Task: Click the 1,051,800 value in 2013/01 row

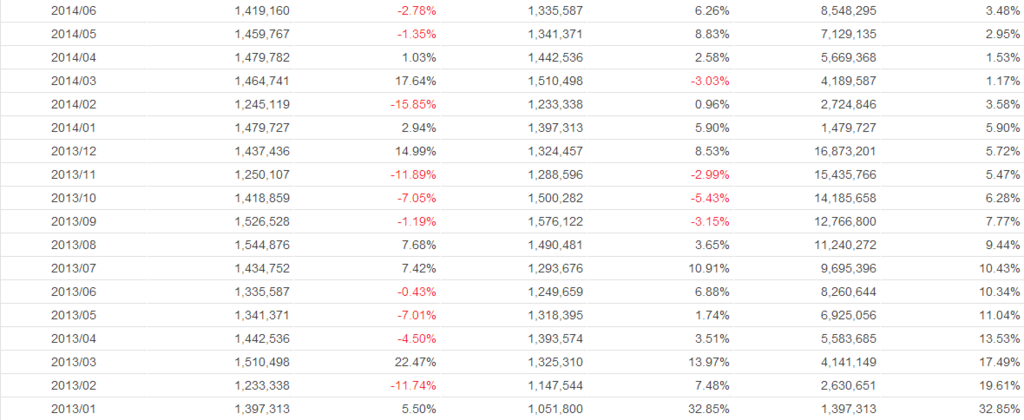Action: 554,407
